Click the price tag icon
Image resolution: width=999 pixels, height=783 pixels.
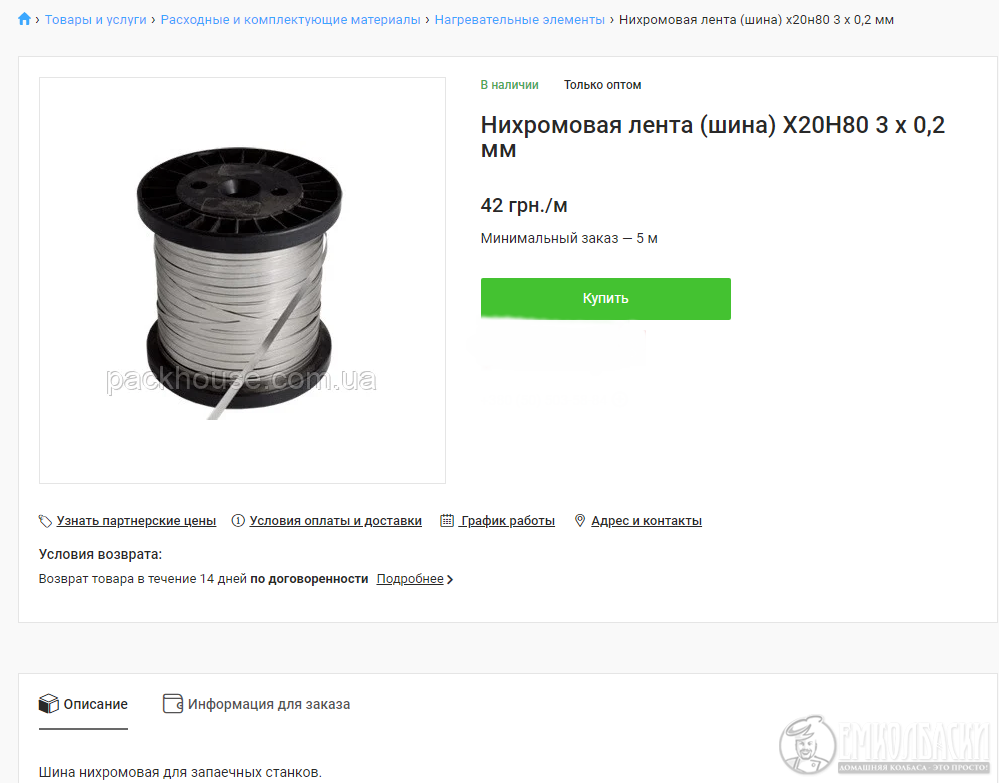45,521
